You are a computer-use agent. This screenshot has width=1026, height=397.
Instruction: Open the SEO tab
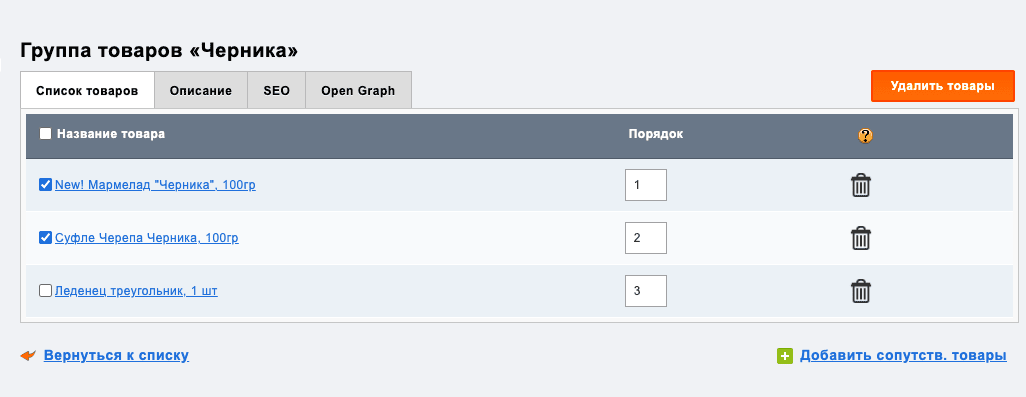point(276,90)
